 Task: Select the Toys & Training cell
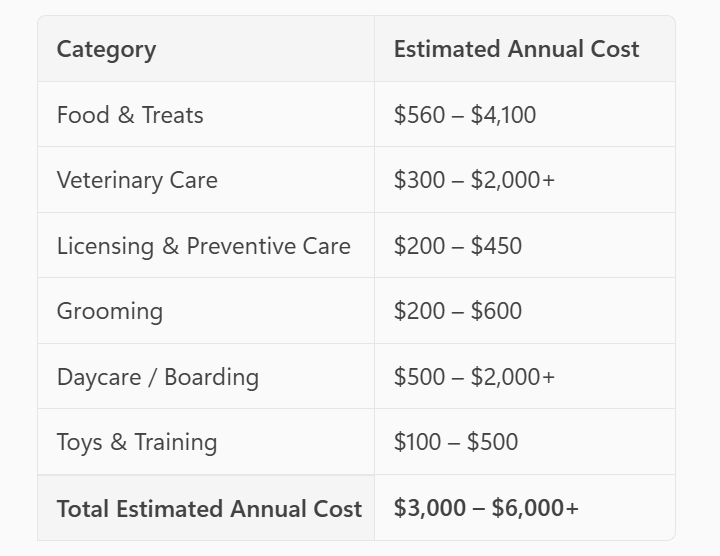tap(137, 443)
